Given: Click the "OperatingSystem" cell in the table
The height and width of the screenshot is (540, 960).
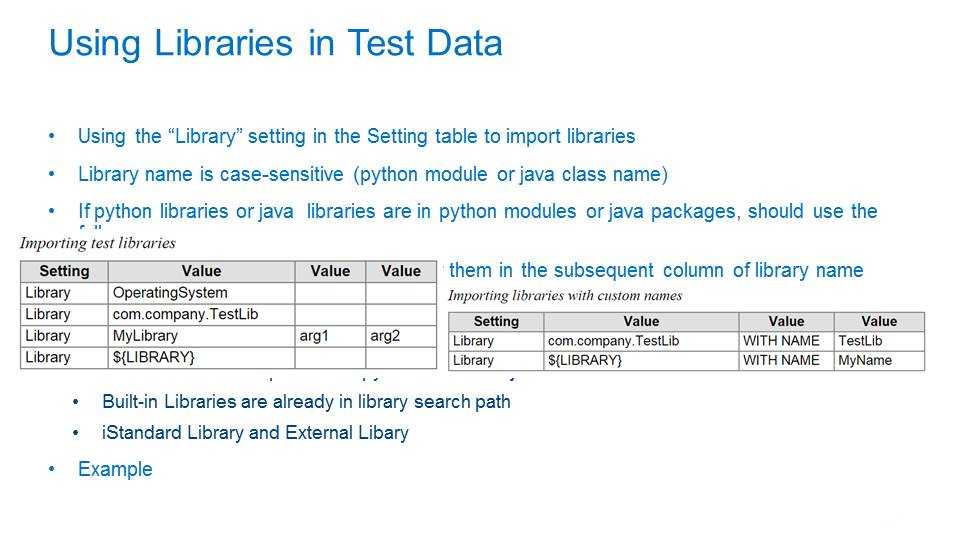Looking at the screenshot, I should coord(170,293).
